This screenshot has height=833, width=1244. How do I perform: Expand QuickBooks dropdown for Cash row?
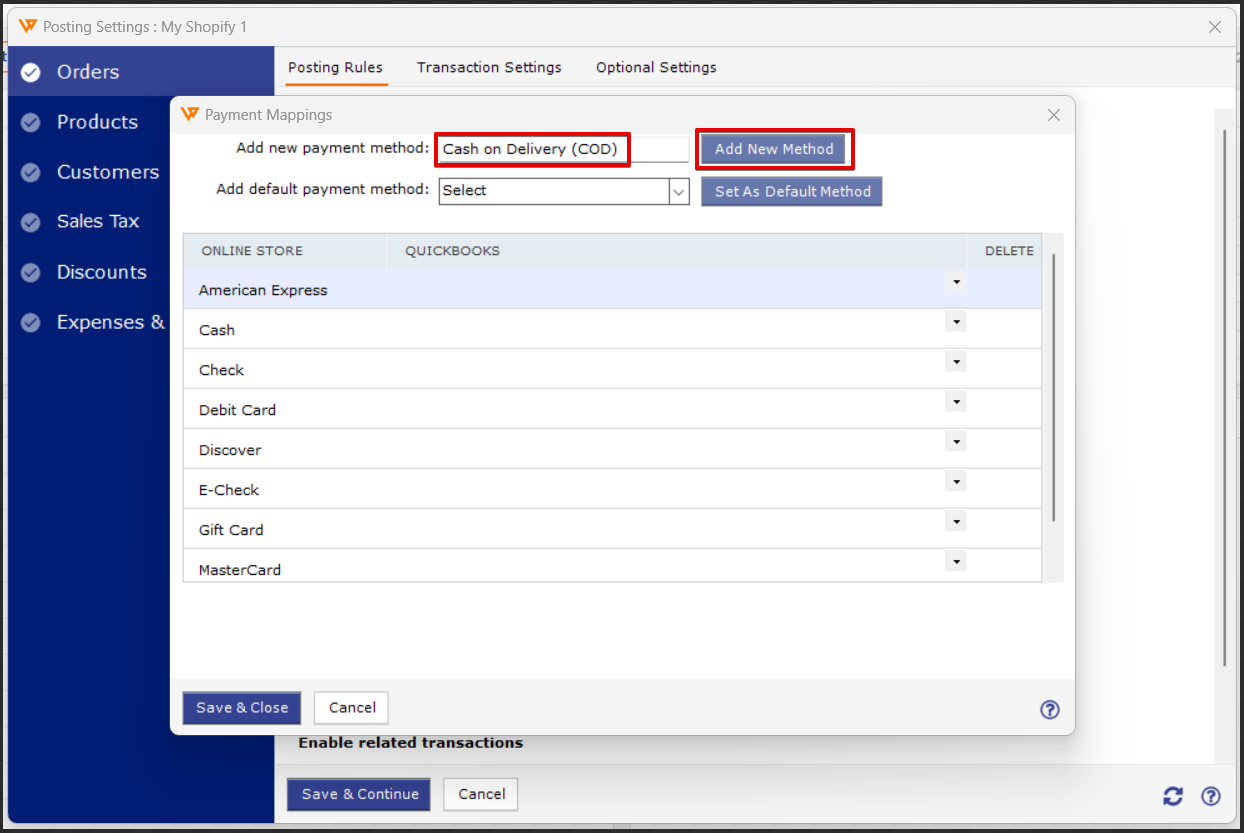(957, 322)
